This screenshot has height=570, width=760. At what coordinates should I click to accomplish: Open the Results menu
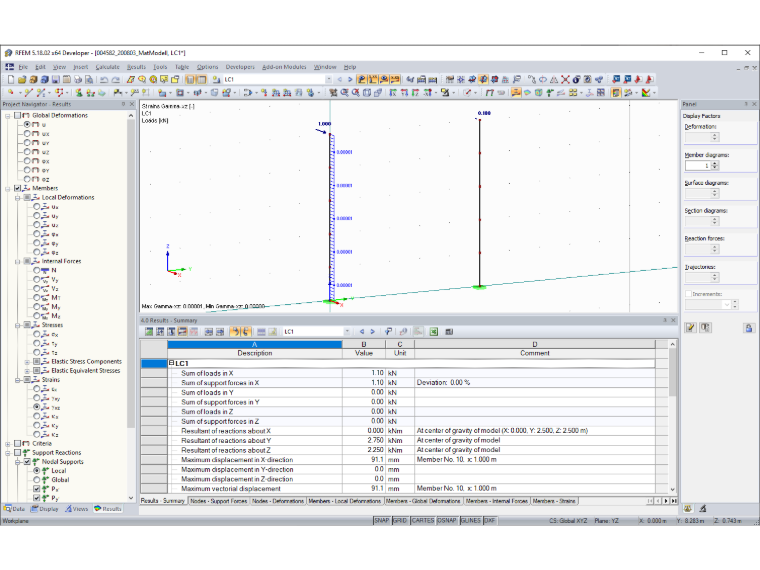point(136,67)
